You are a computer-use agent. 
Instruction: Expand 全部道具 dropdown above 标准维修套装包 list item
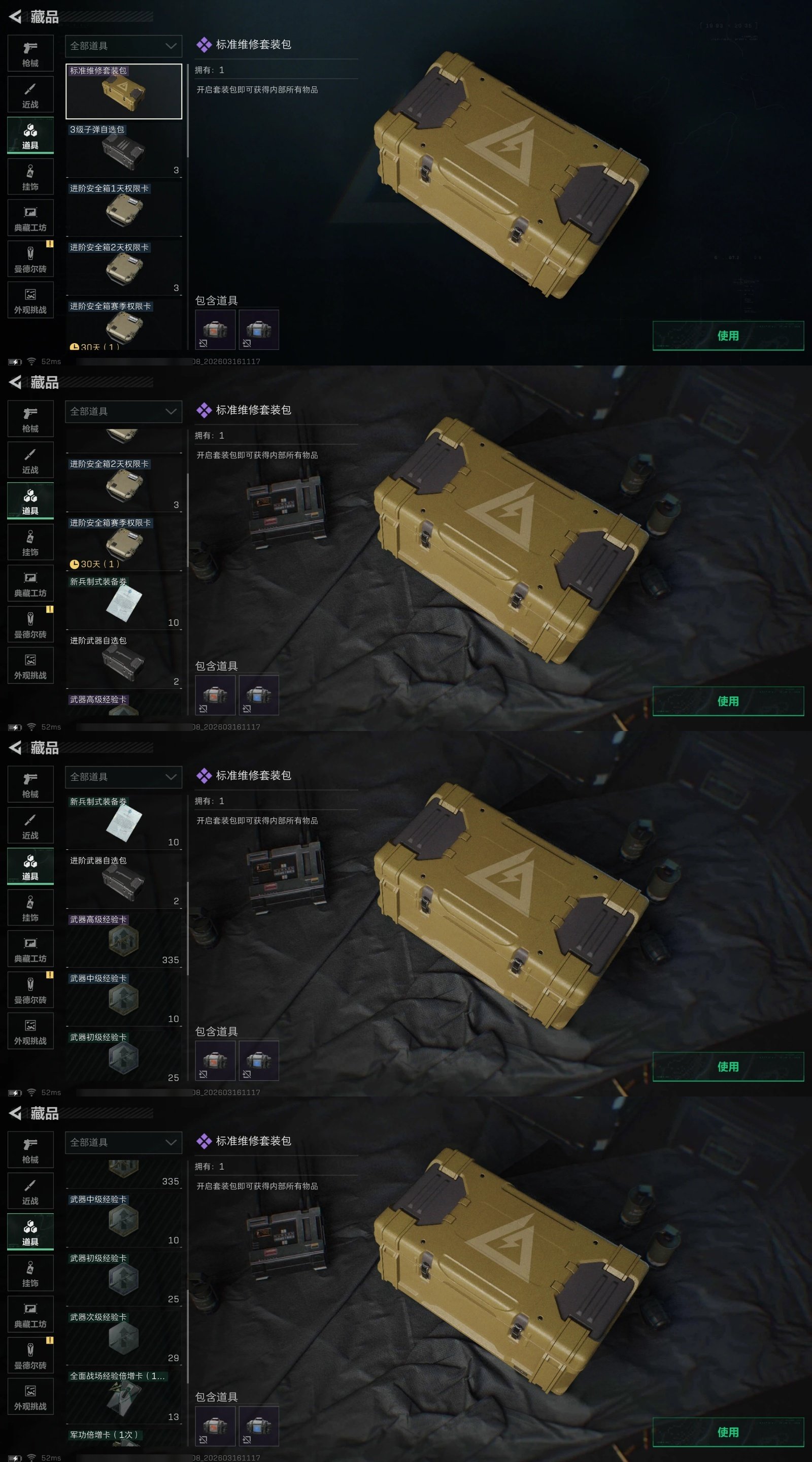click(x=124, y=46)
